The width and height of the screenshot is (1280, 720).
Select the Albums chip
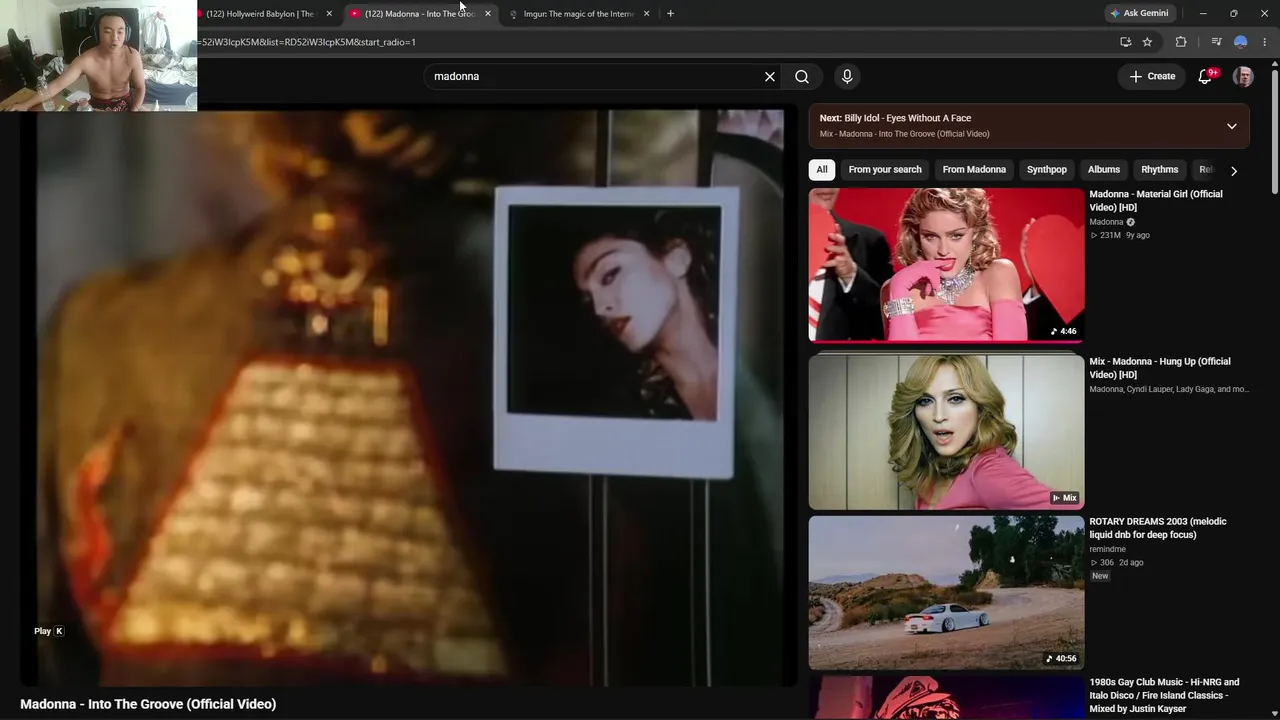point(1104,170)
